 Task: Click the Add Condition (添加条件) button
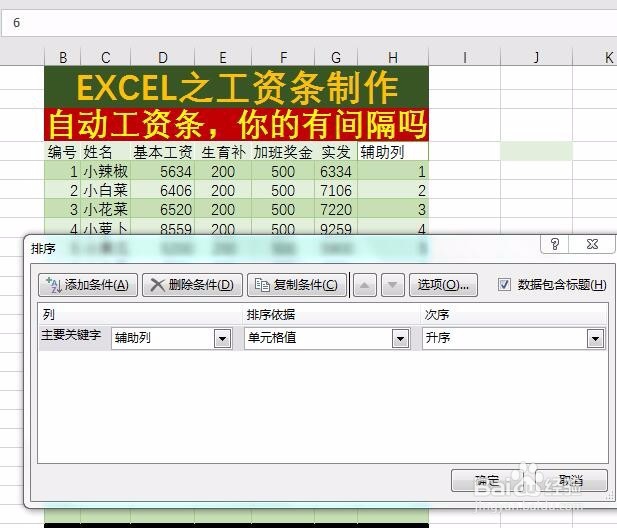point(88,285)
